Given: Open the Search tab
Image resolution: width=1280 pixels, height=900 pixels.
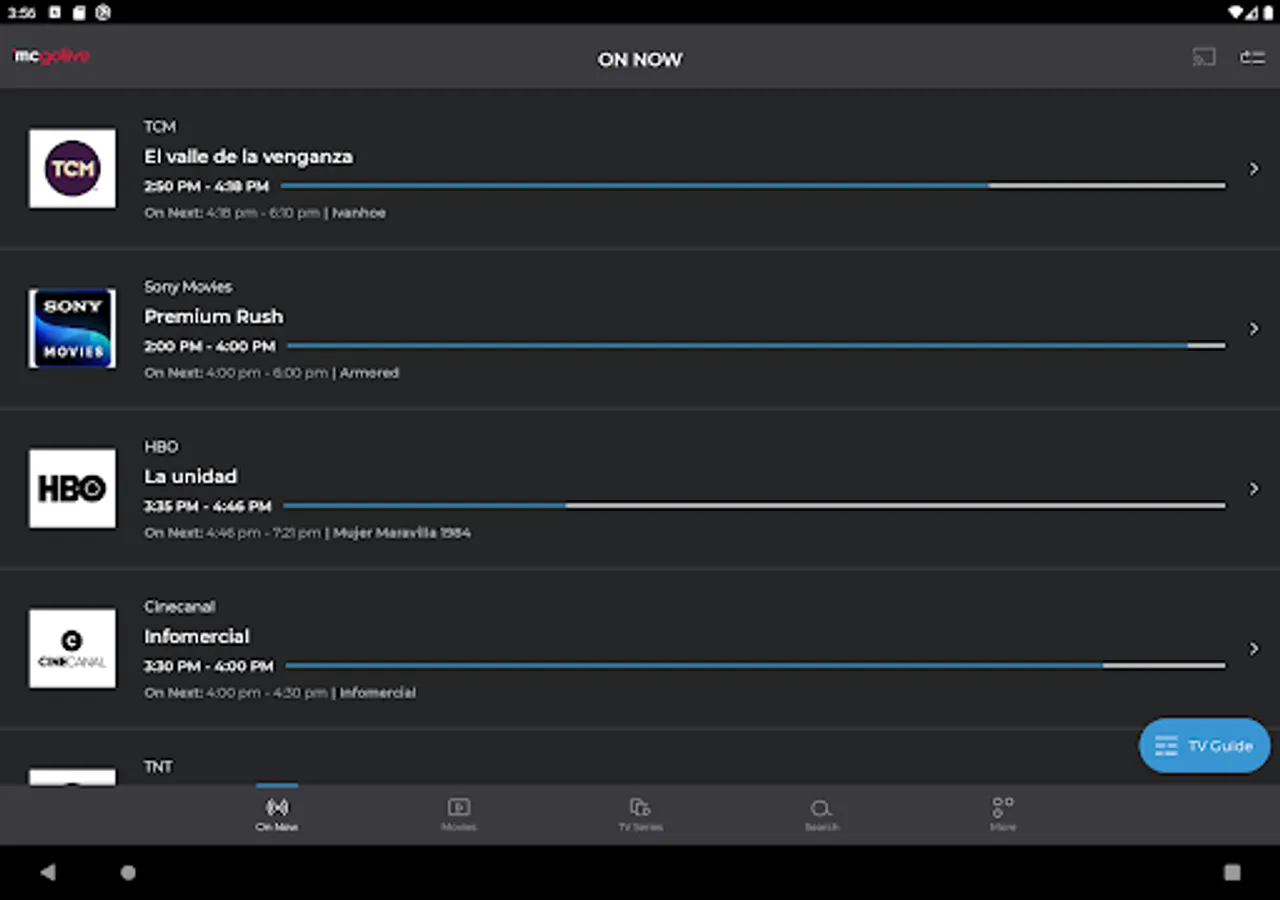Looking at the screenshot, I should pyautogui.click(x=821, y=814).
